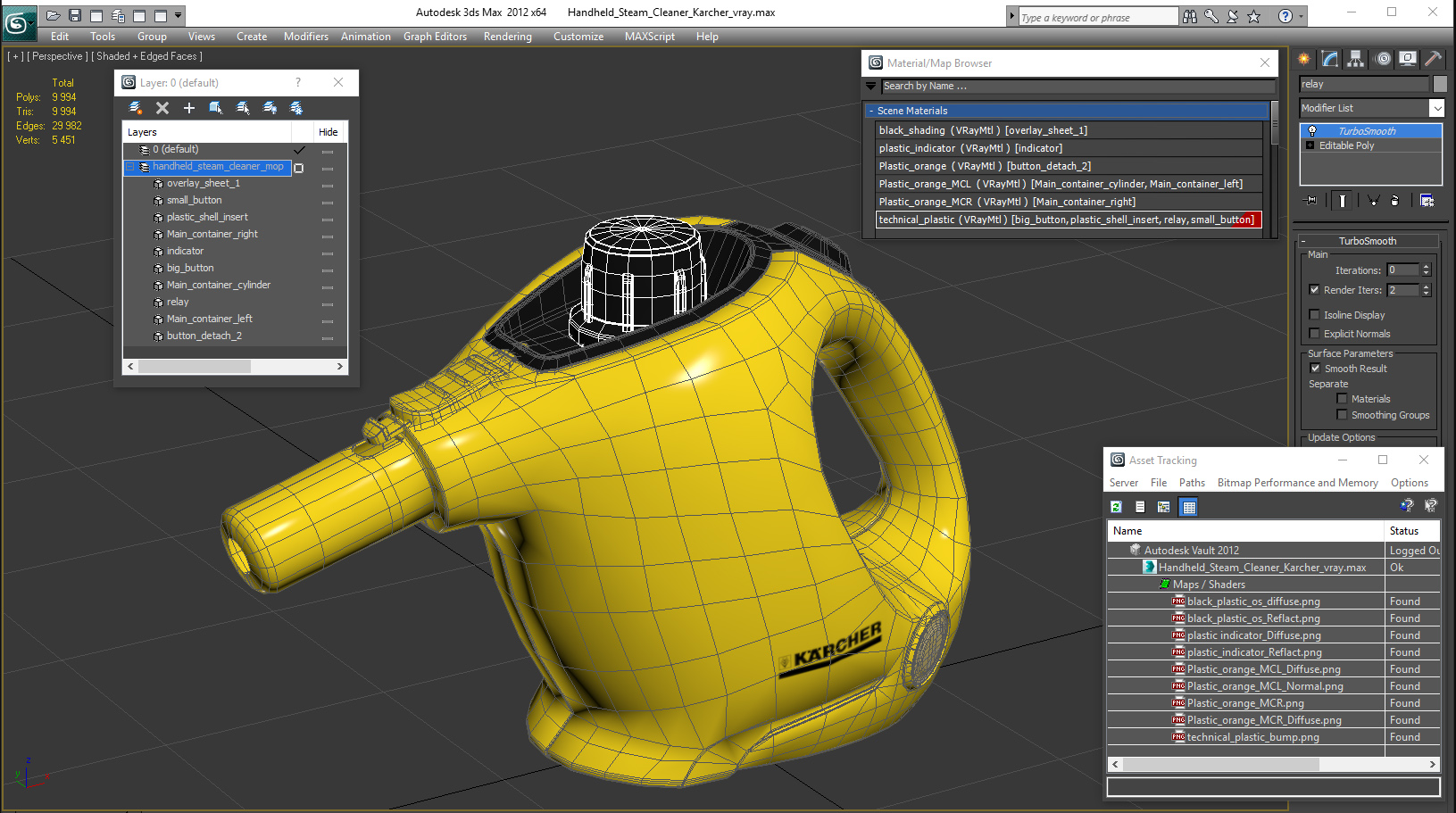Click Refresh icon in Asset Tracking toolbar
Image resolution: width=1456 pixels, height=813 pixels.
pos(1116,507)
